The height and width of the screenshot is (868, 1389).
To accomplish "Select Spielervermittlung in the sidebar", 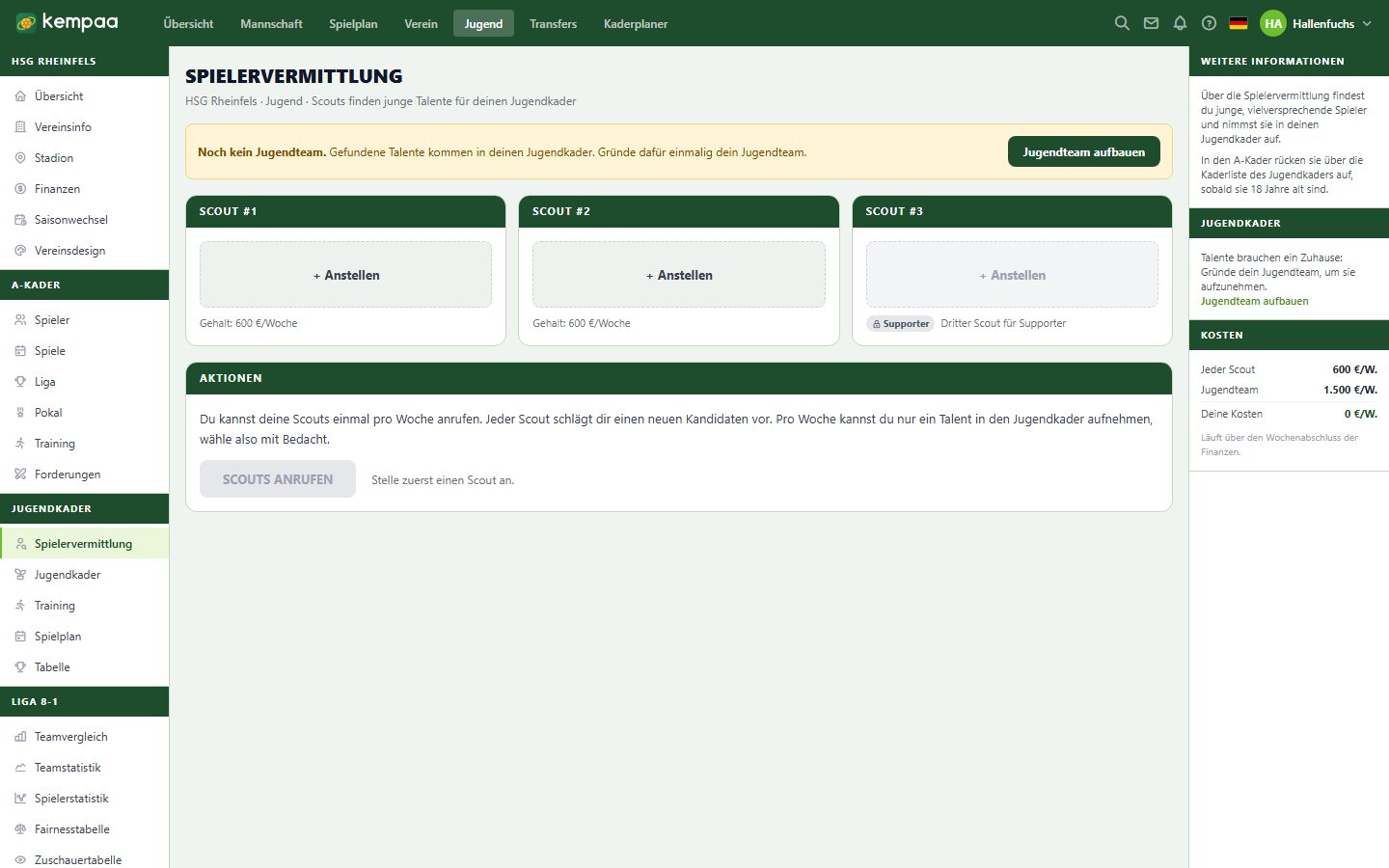I will 84,544.
